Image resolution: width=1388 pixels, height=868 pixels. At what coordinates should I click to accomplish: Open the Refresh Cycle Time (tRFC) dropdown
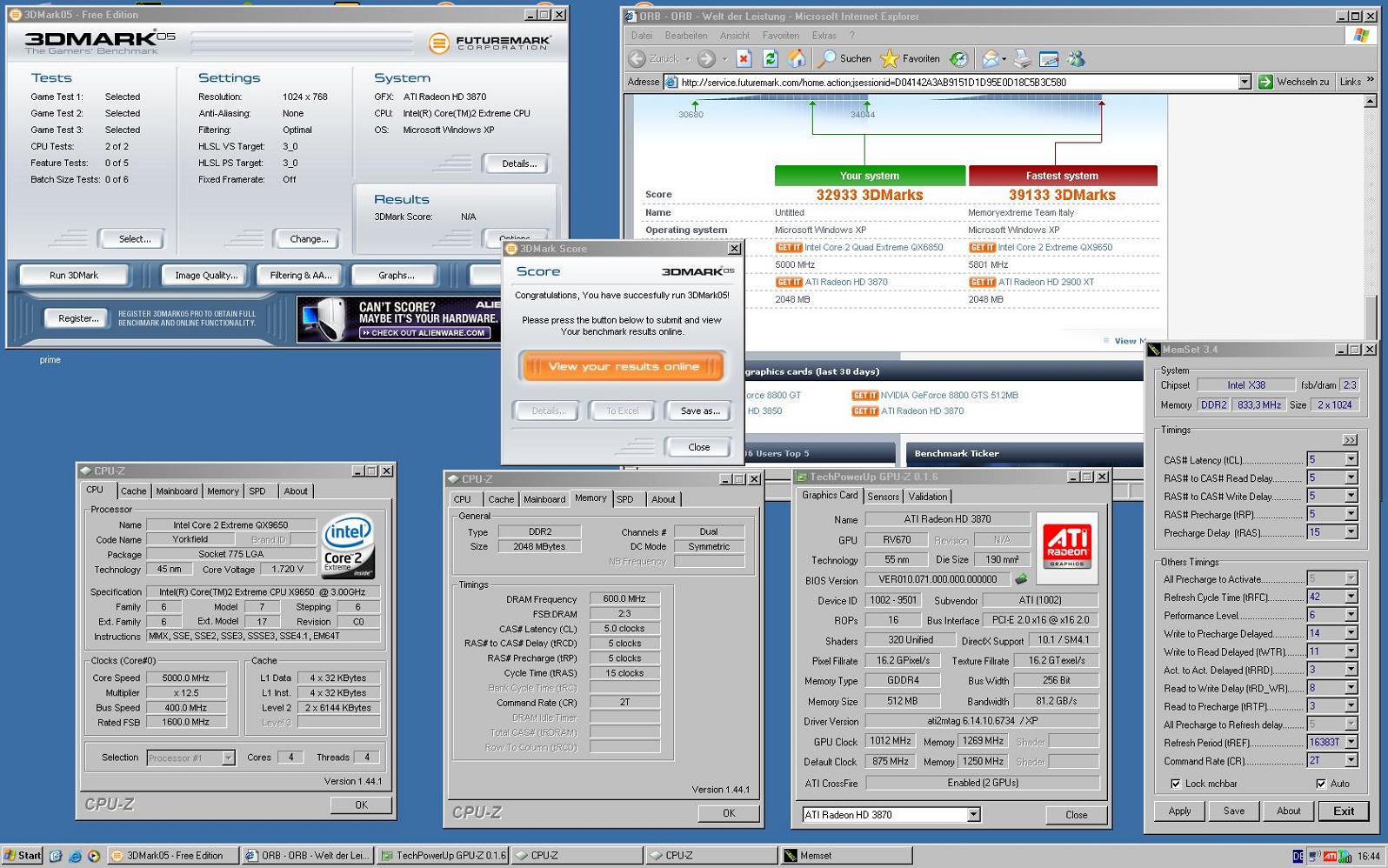[1351, 597]
